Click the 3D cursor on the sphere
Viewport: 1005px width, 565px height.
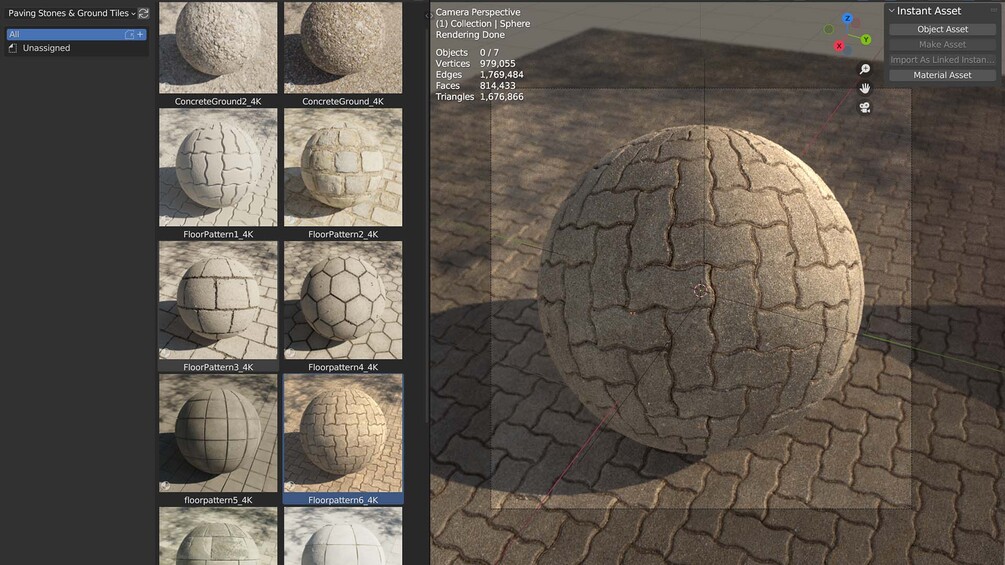701,291
